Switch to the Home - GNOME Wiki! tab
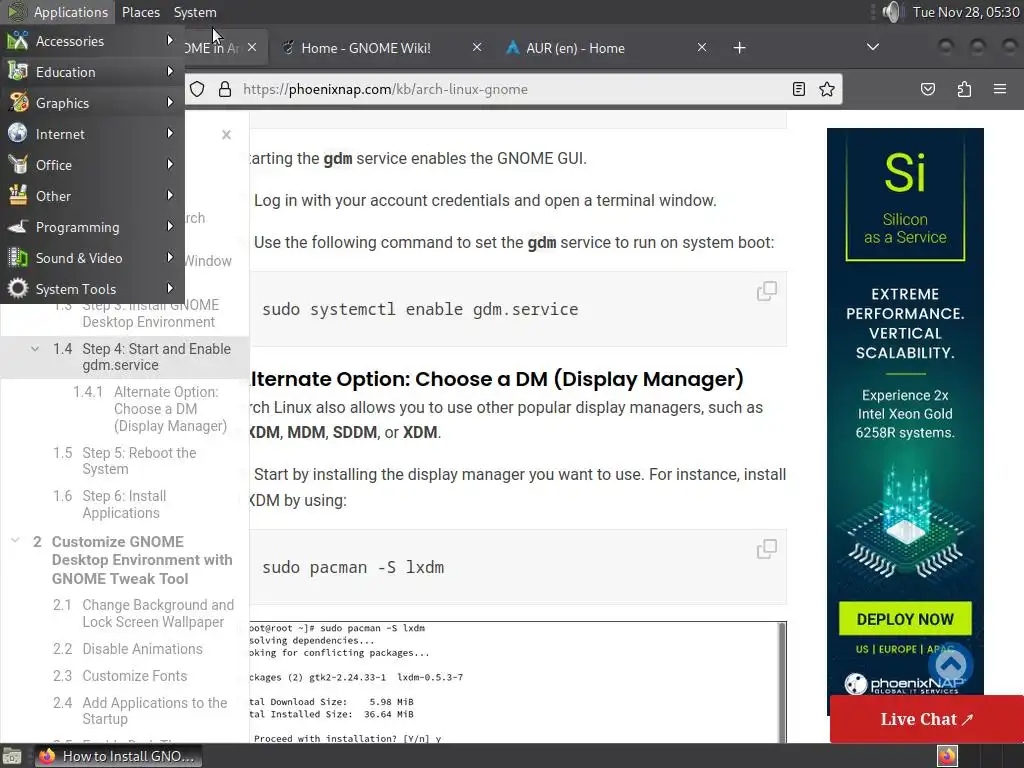Viewport: 1024px width, 768px height. (366, 48)
